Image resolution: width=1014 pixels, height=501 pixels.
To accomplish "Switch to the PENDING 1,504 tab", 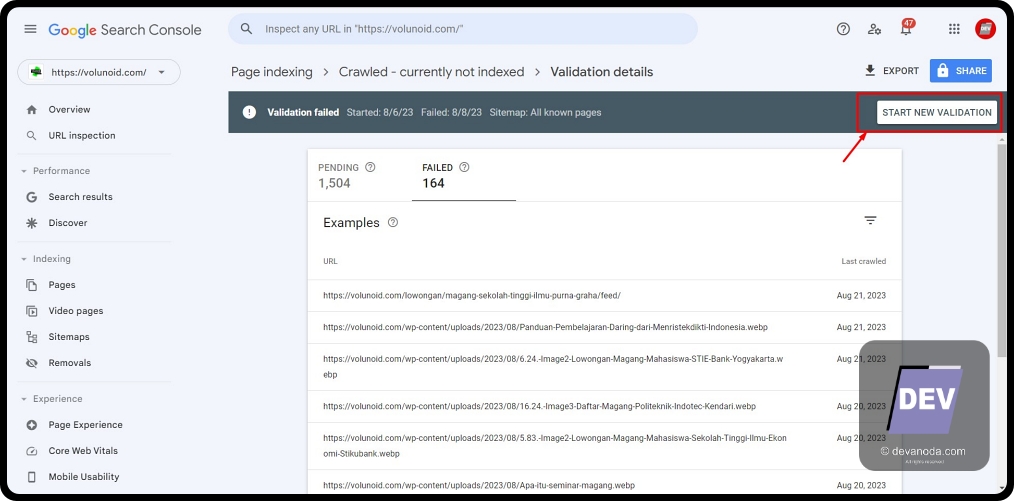I will click(360, 175).
